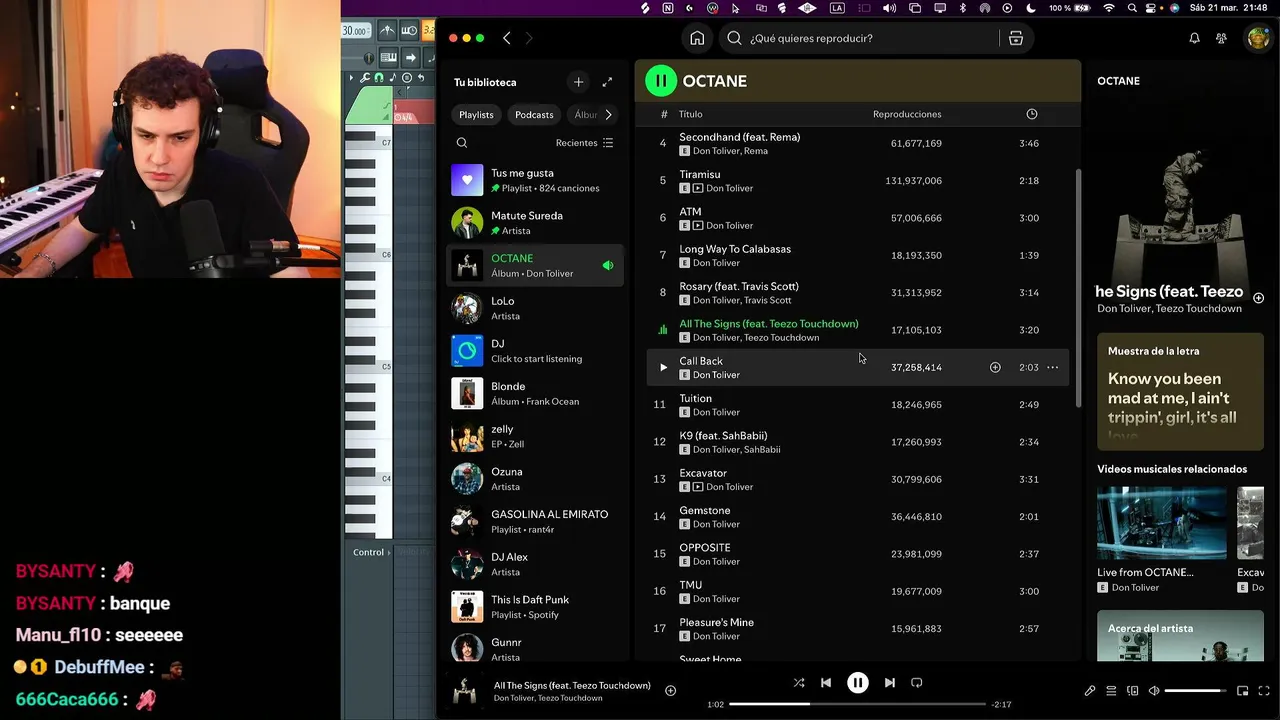This screenshot has height=720, width=1280.
Task: Open the Tus me gusta playlist
Action: click(535, 180)
